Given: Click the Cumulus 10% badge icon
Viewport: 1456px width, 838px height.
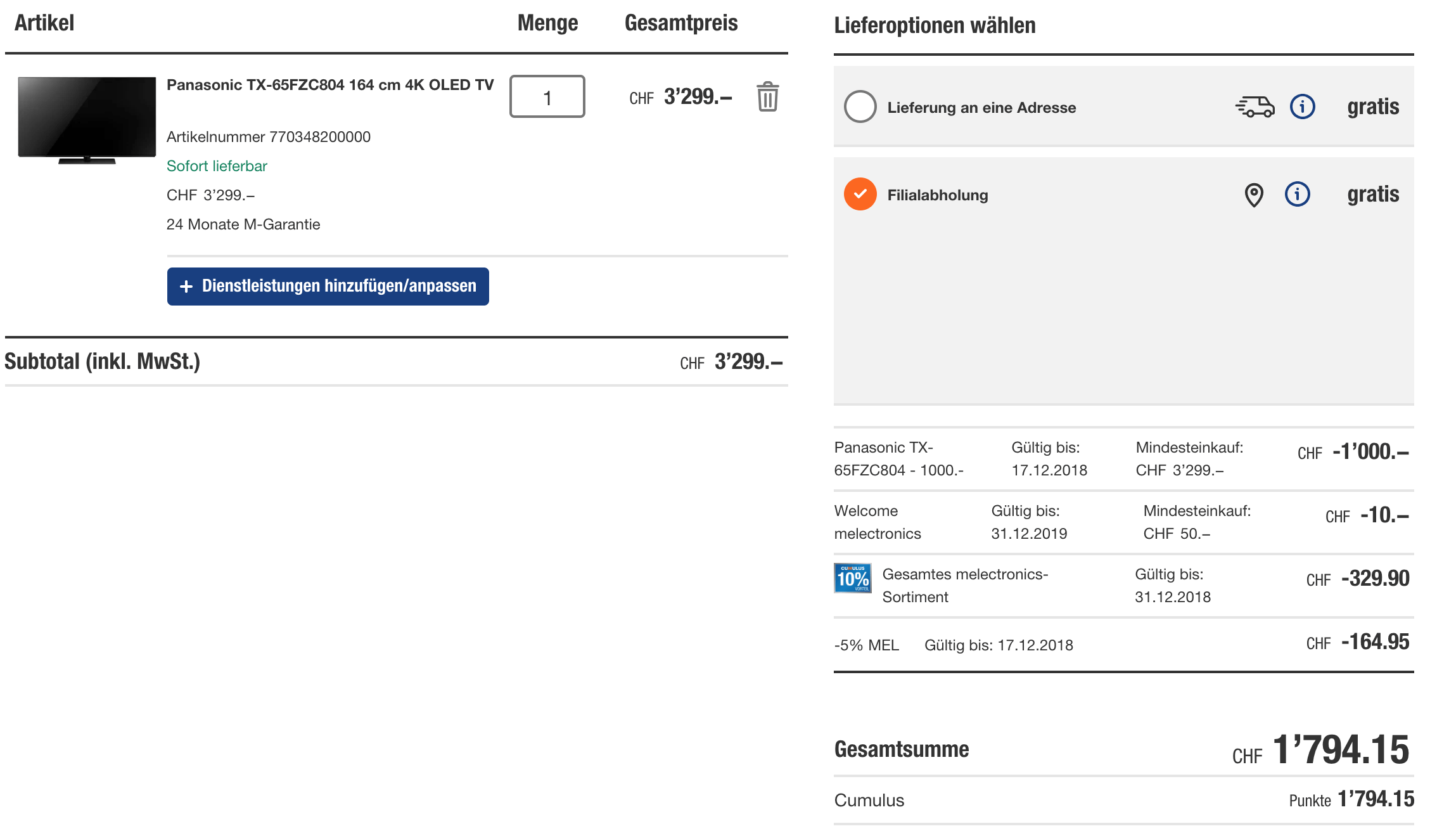Looking at the screenshot, I should coord(852,578).
